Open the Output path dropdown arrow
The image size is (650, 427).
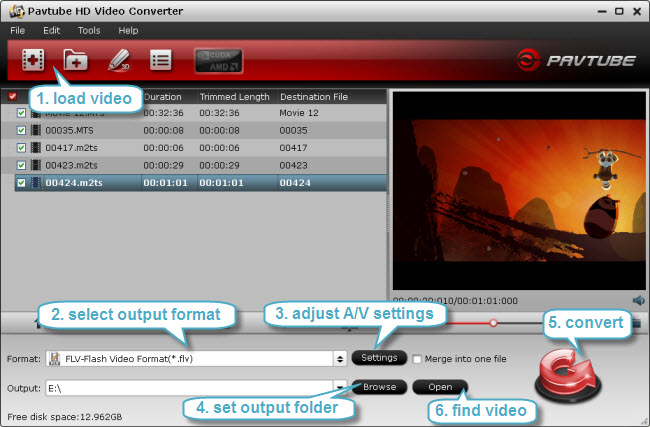pos(340,388)
